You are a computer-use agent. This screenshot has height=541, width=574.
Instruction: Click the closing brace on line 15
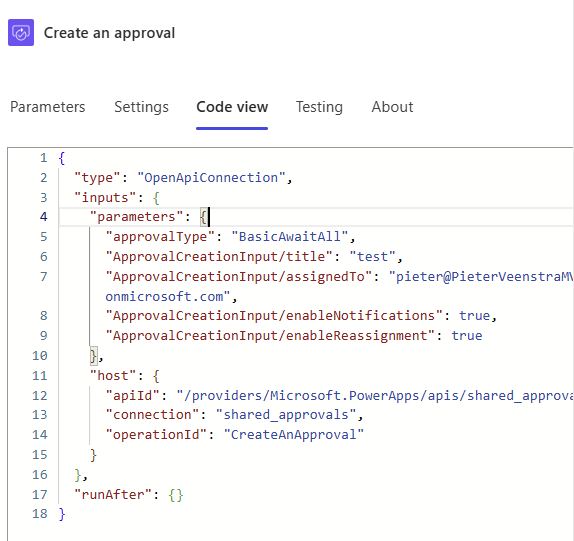pyautogui.click(x=93, y=455)
